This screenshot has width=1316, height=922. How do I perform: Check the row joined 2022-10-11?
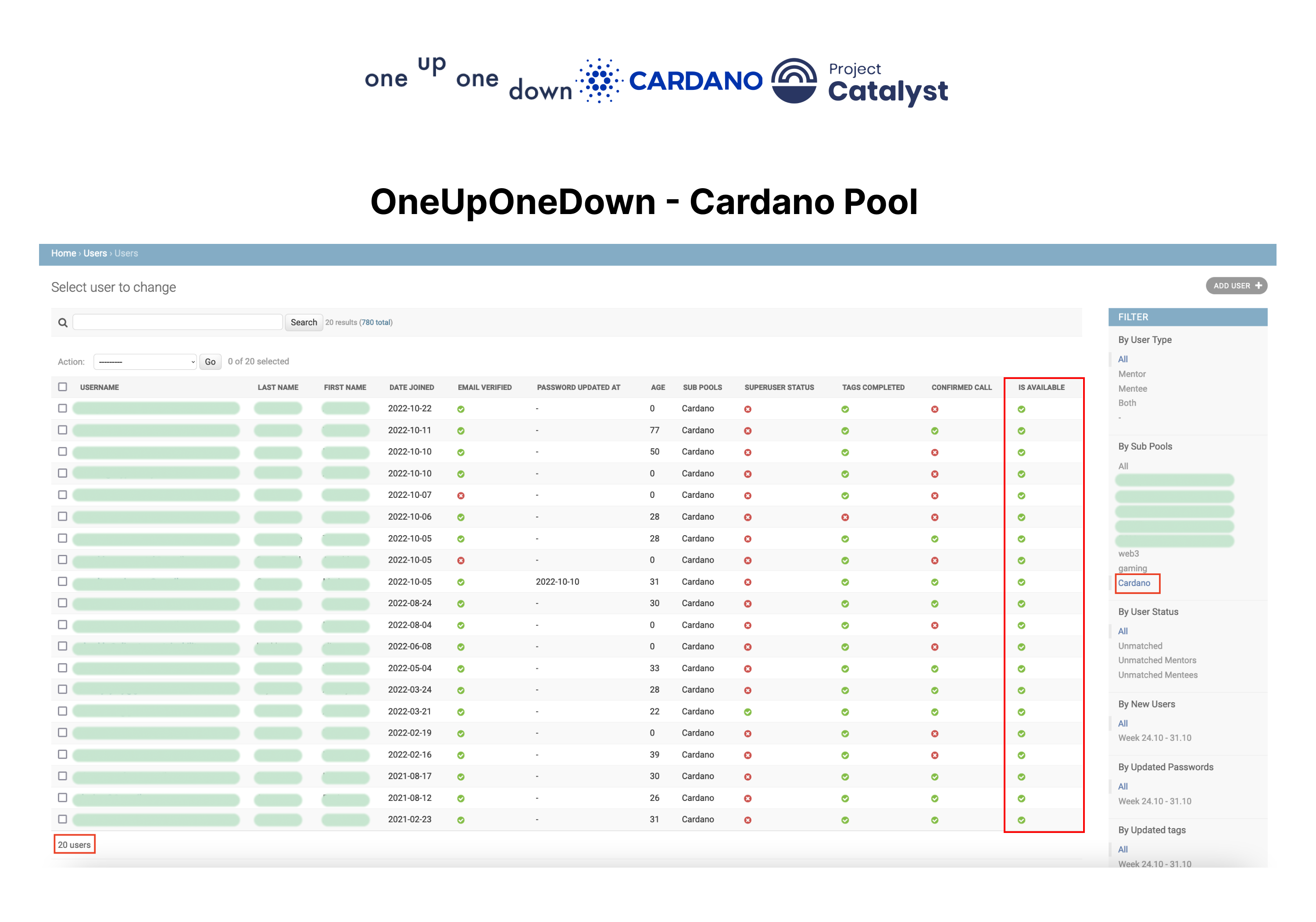click(62, 430)
